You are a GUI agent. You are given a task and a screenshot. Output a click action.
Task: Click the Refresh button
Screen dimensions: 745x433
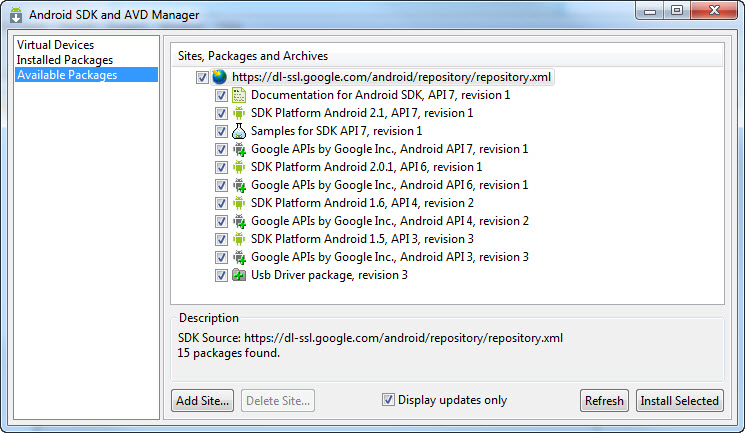604,401
